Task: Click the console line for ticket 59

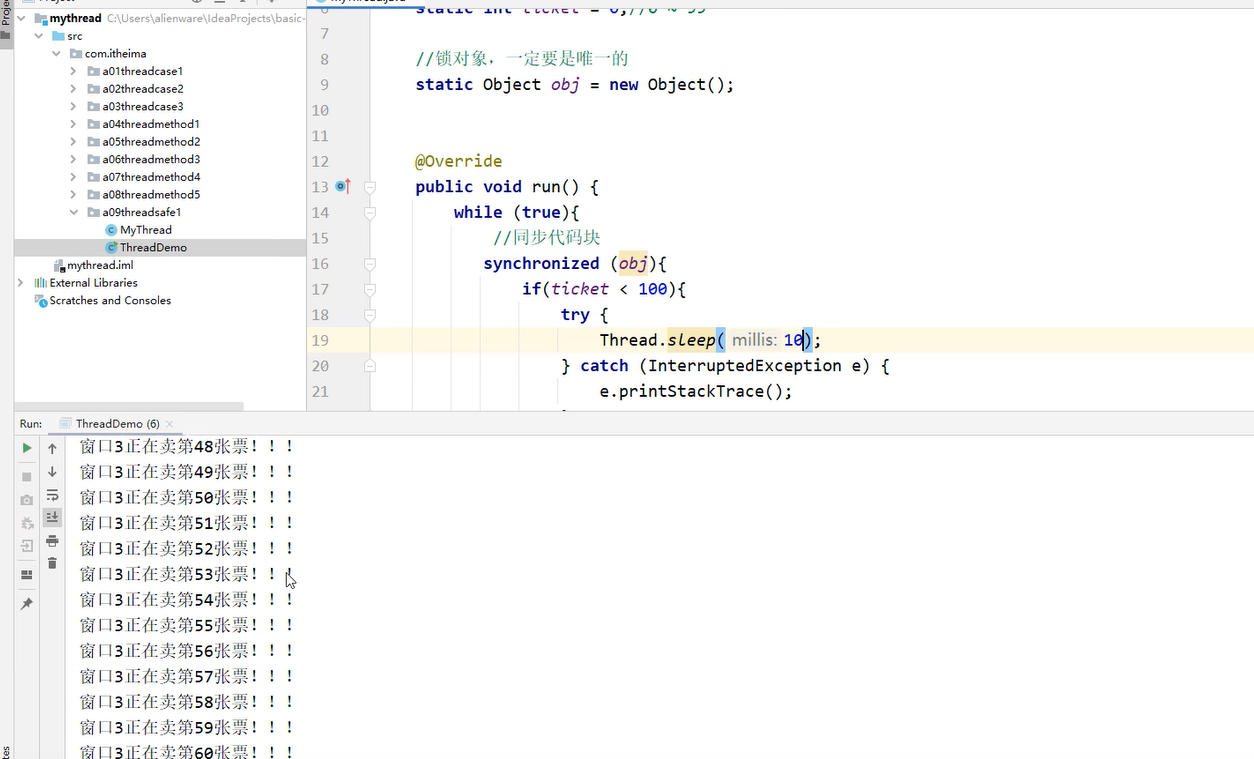Action: pyautogui.click(x=187, y=727)
